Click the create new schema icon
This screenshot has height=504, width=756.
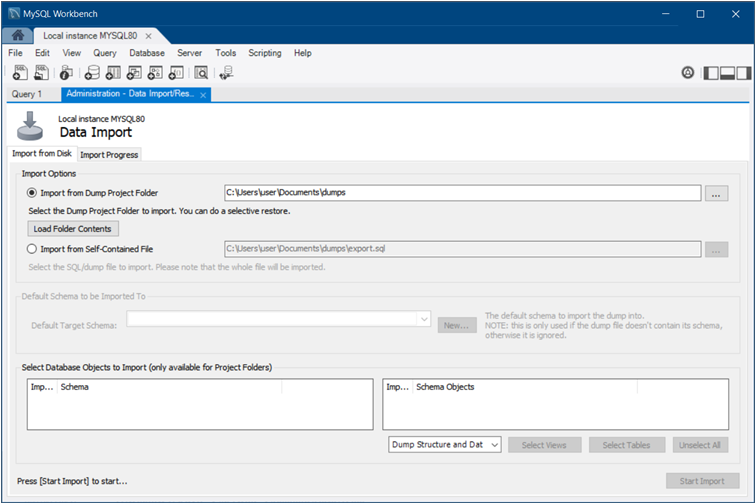pyautogui.click(x=92, y=72)
